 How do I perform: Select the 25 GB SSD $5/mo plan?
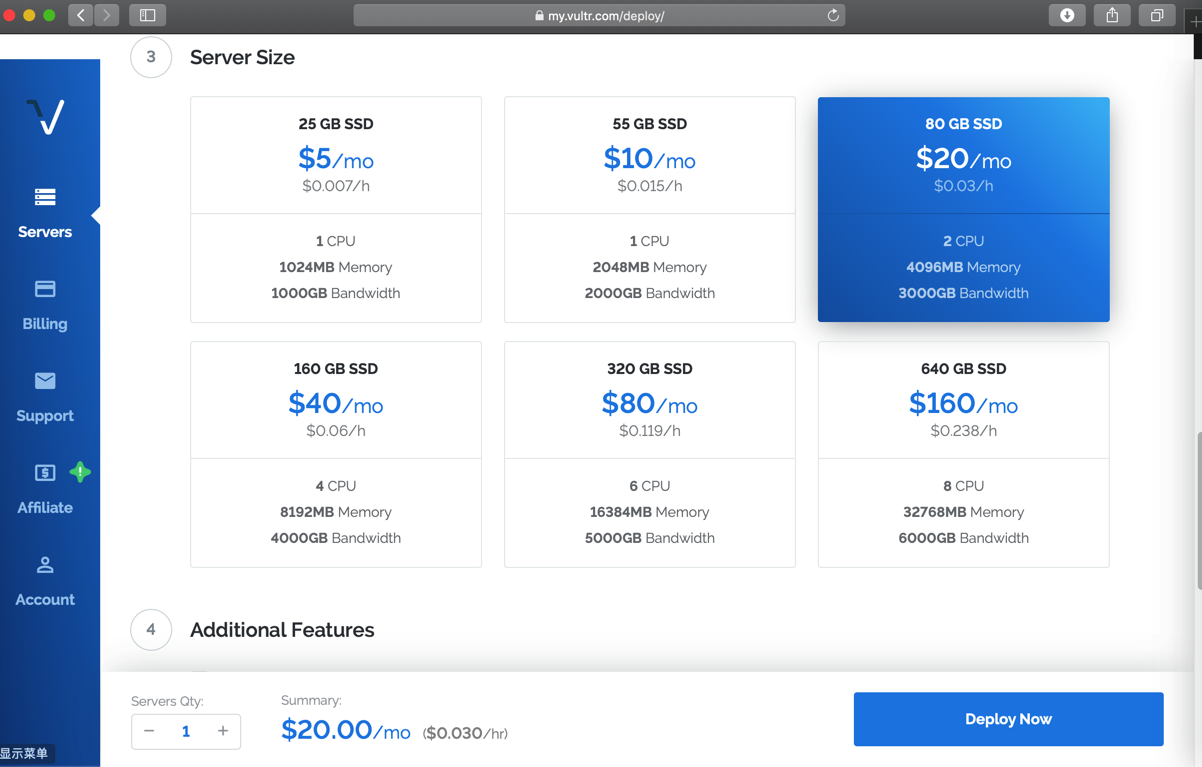tap(336, 209)
